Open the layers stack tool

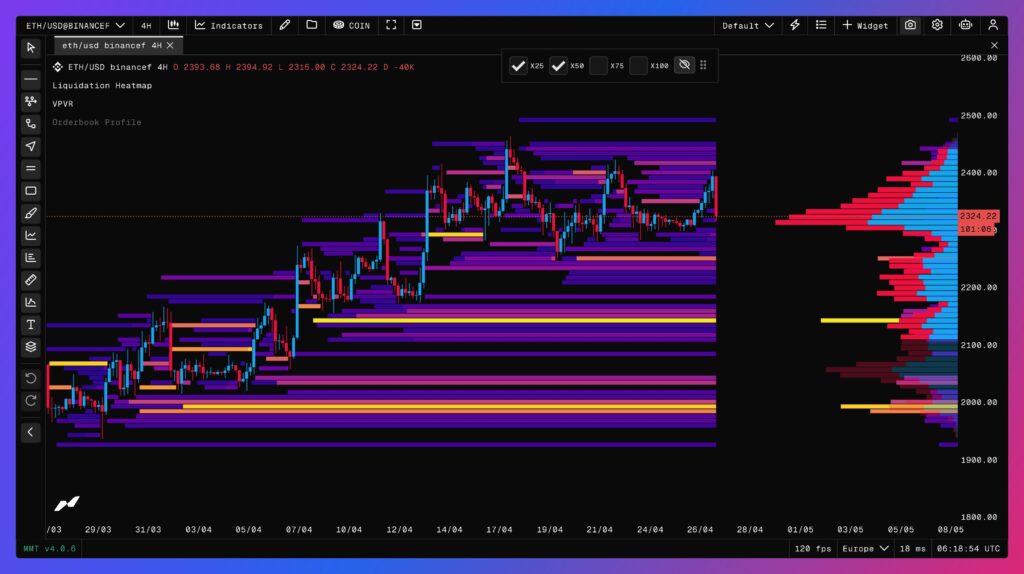click(31, 347)
